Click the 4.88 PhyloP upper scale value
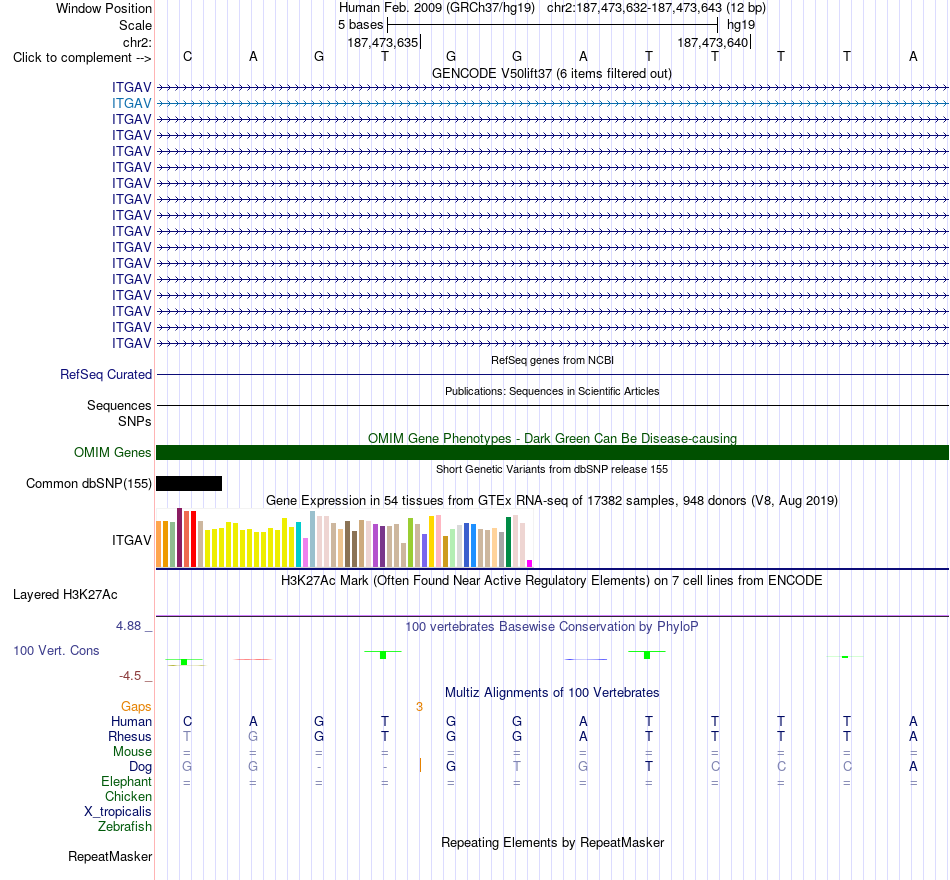This screenshot has height=880, width=950. point(128,625)
